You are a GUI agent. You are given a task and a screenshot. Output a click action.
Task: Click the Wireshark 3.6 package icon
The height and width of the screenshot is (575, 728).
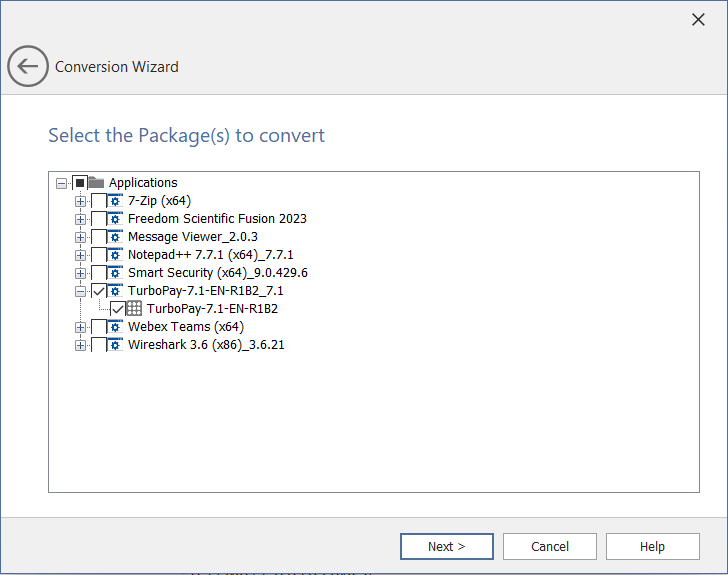point(115,345)
